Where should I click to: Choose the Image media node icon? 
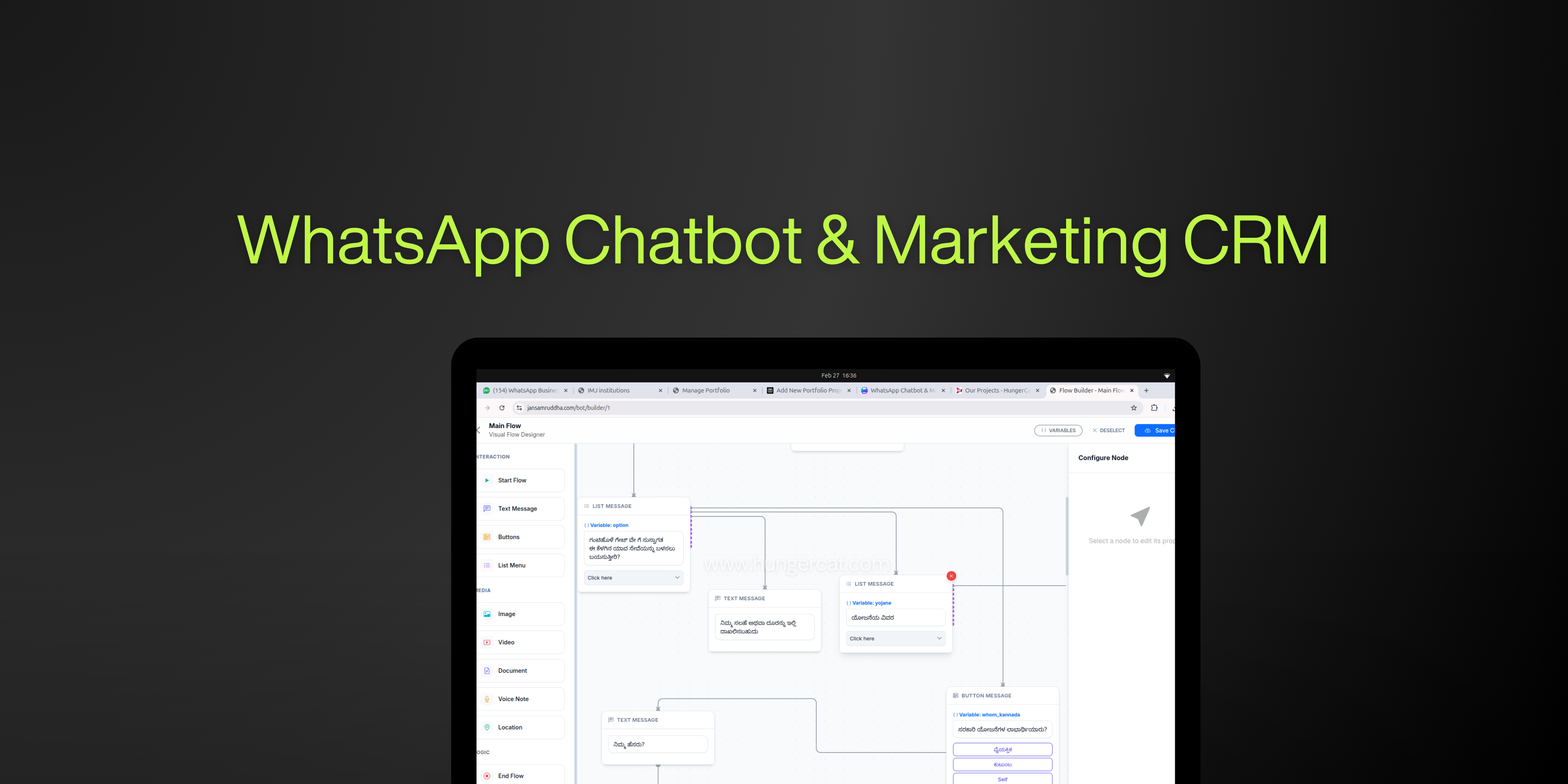486,614
